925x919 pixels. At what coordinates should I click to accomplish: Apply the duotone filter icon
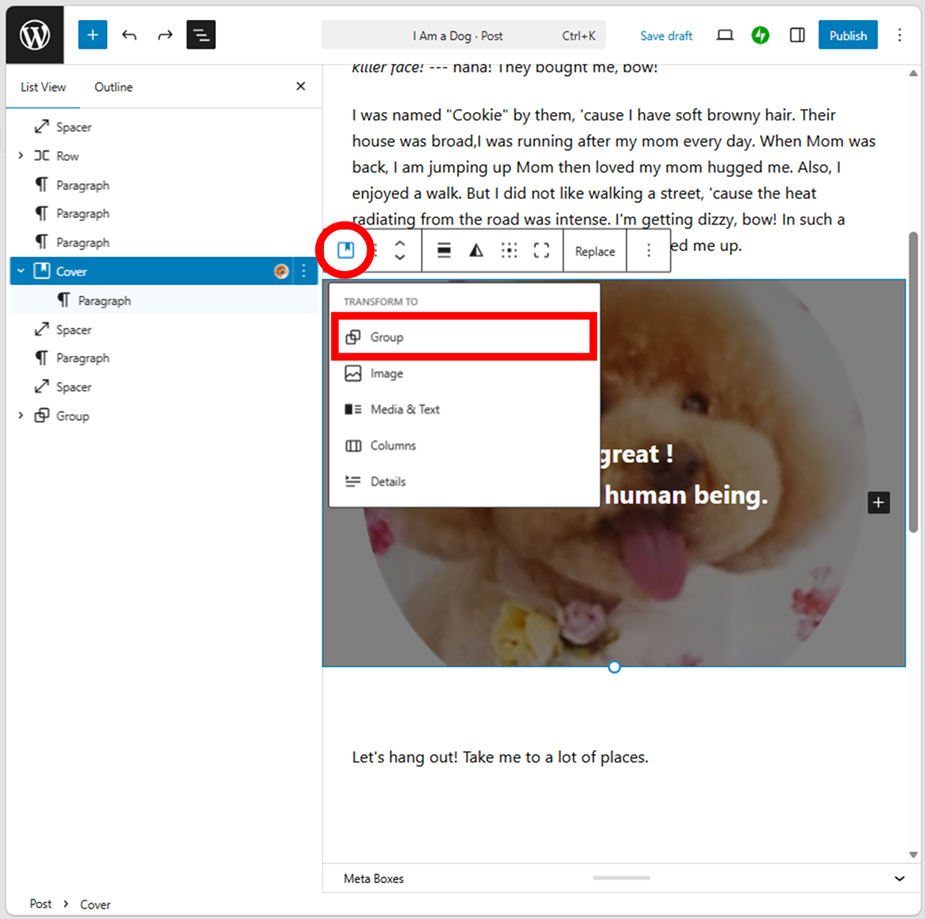[x=477, y=251]
